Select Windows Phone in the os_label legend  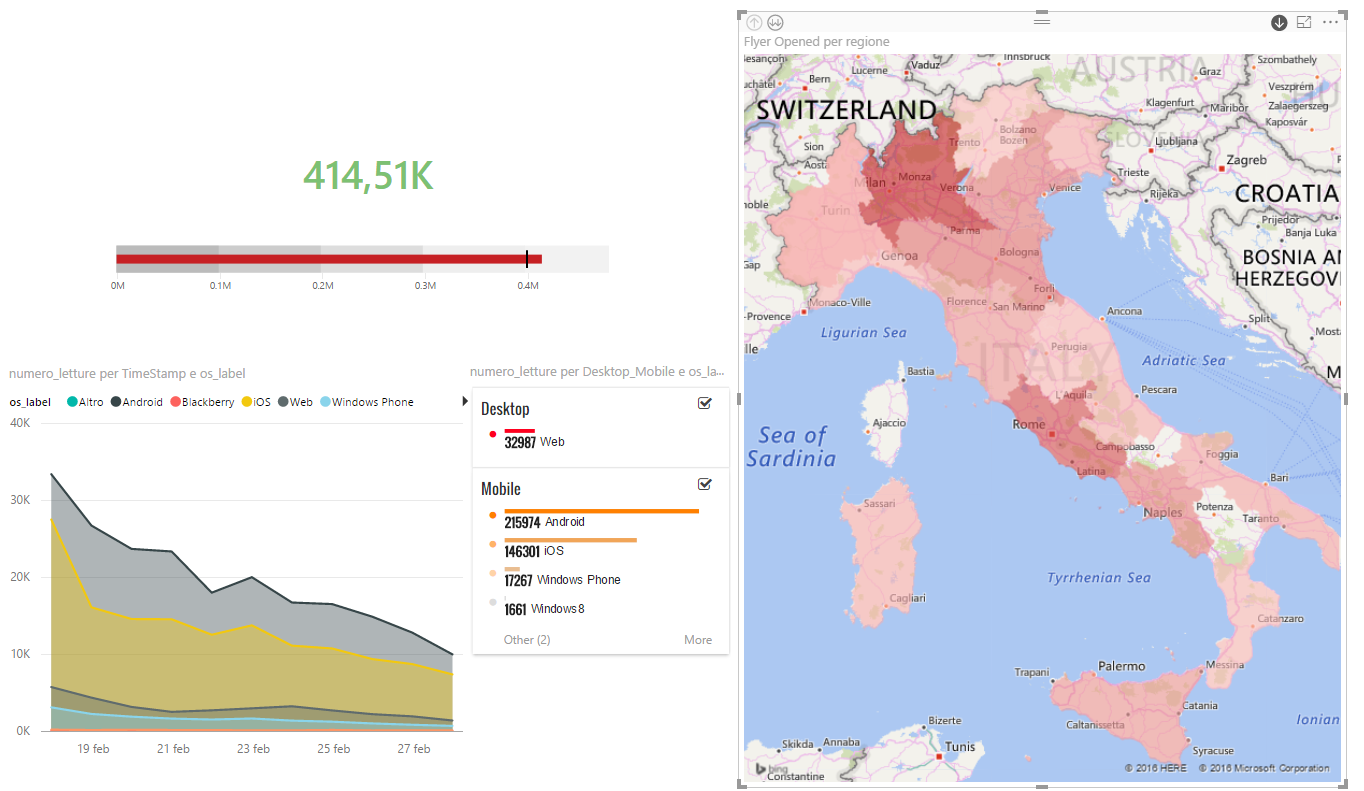coord(366,402)
